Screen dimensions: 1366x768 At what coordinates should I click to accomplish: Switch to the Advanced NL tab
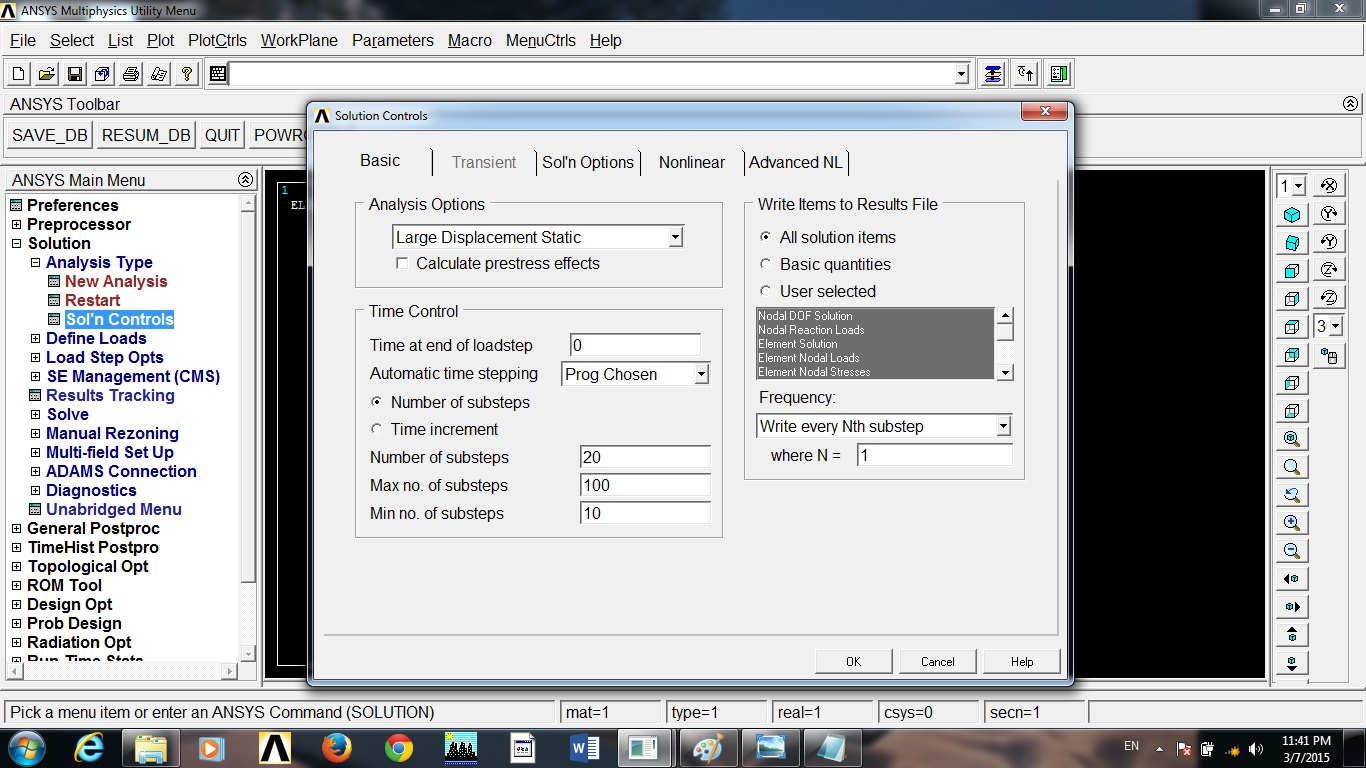pos(796,162)
